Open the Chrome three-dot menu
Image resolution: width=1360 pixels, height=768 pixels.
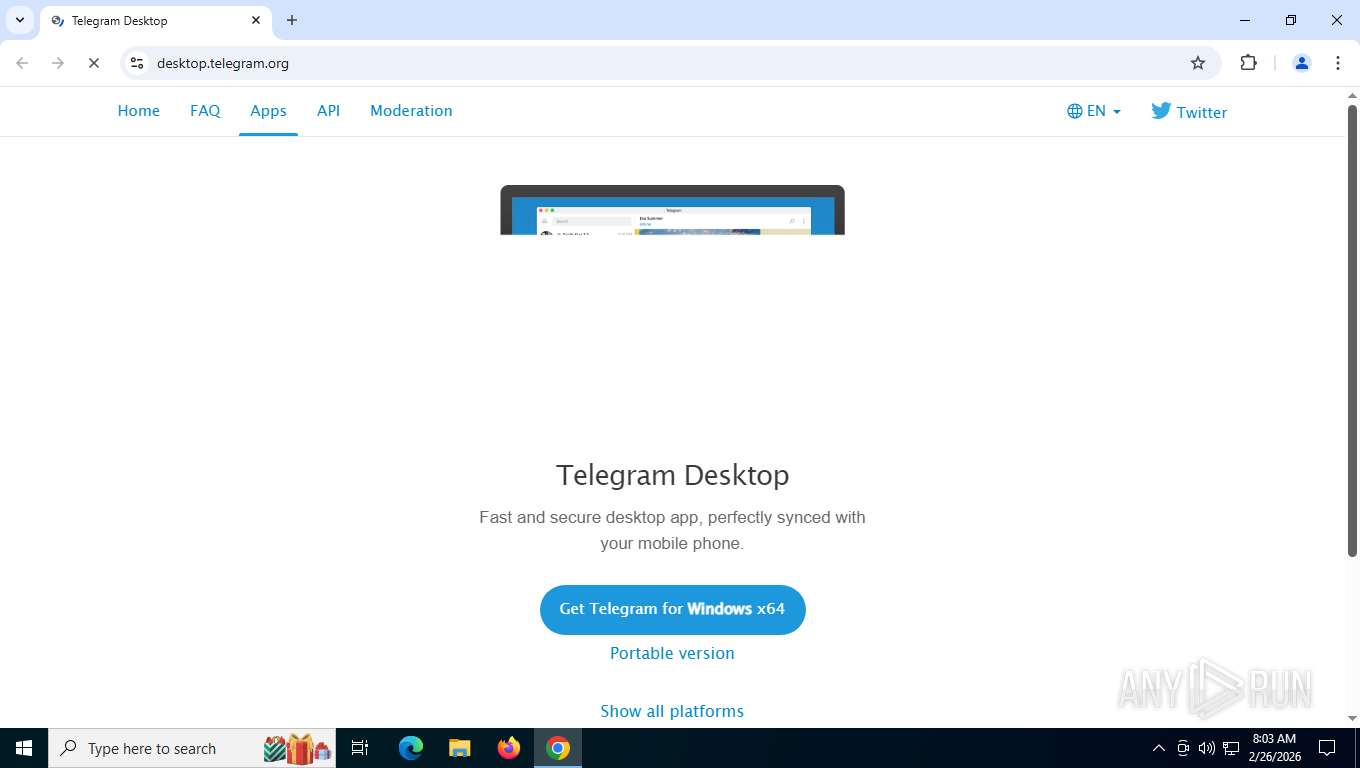point(1338,63)
